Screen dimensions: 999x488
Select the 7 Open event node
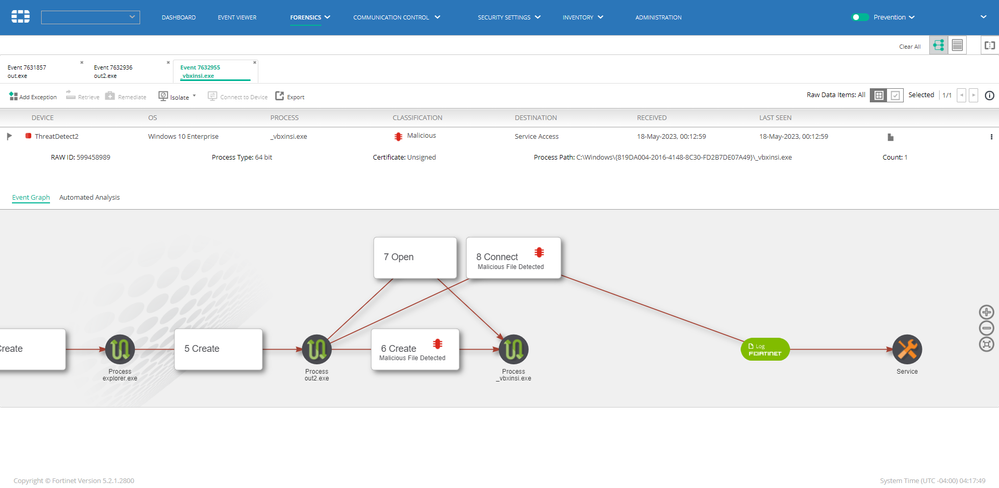[x=415, y=257]
